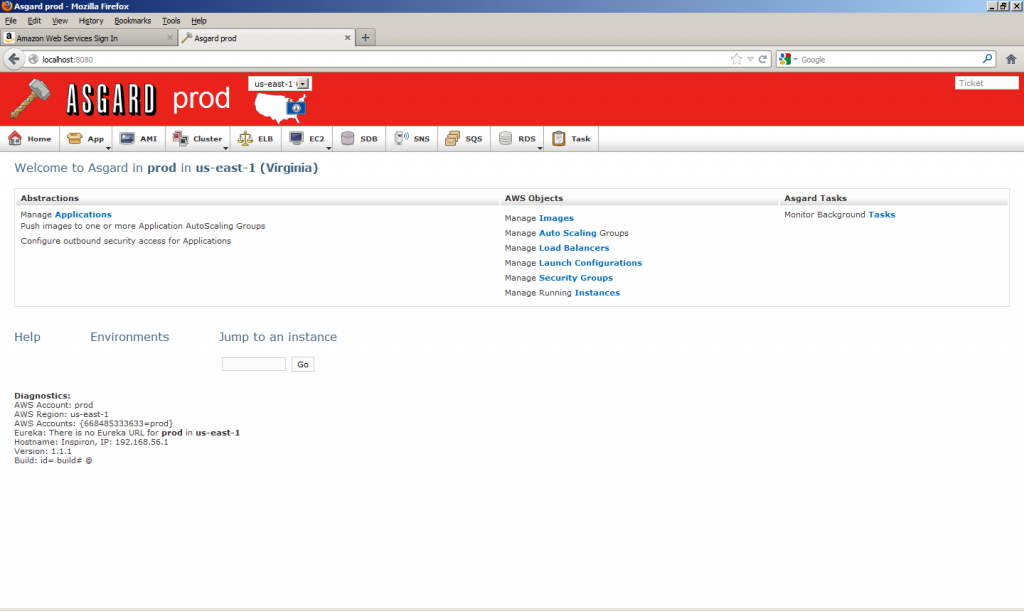Open the Bookmarks menu
The height and width of the screenshot is (611, 1024).
tap(132, 20)
